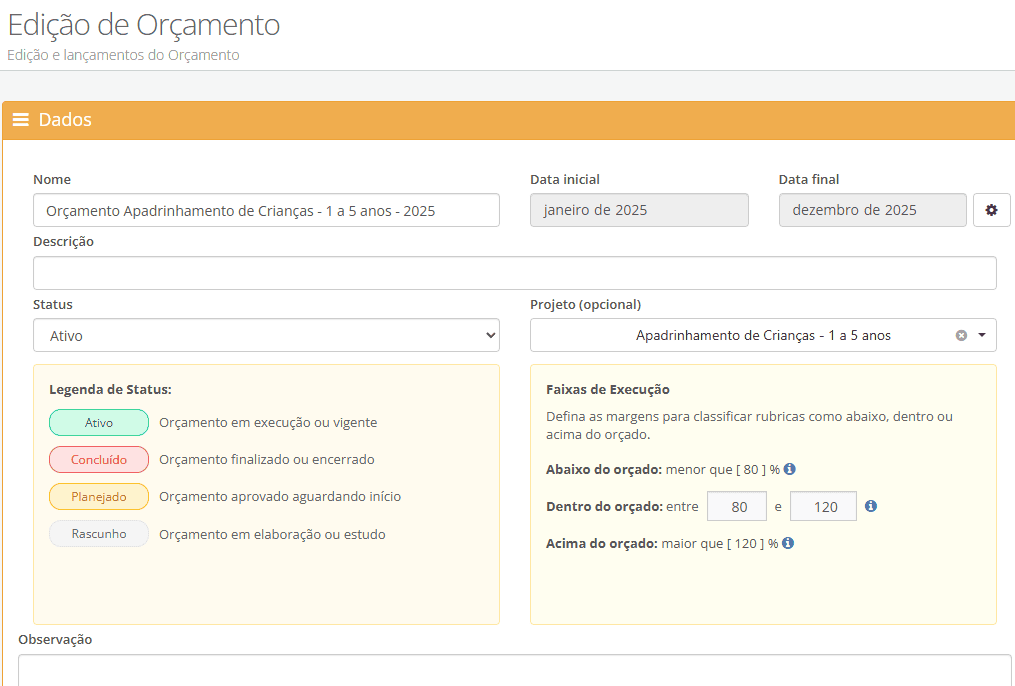
Task: Focus the Descrição text field
Action: (x=514, y=273)
